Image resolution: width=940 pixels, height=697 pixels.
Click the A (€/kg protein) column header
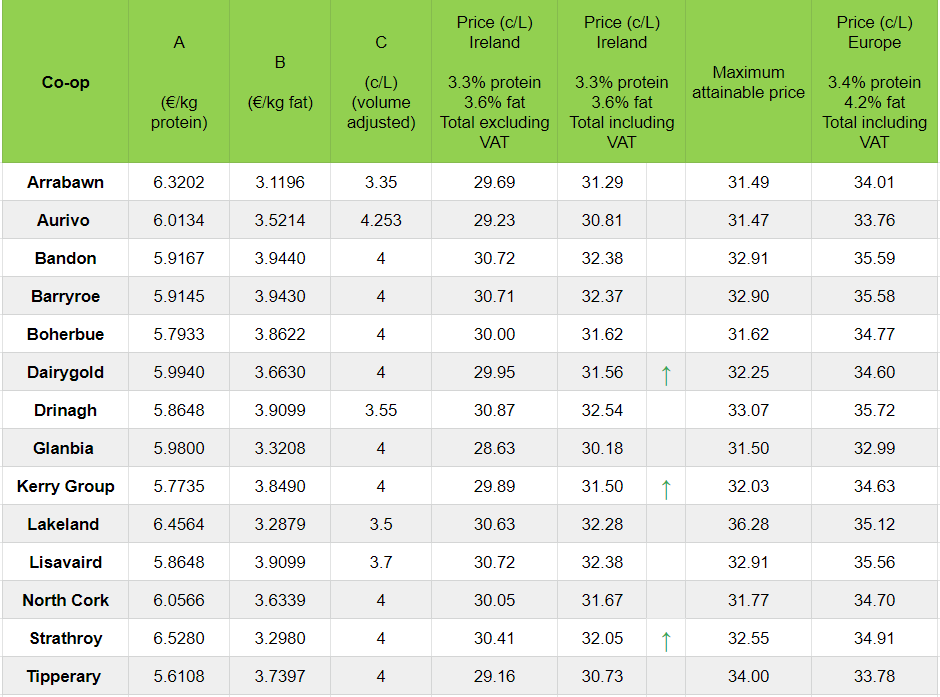179,82
